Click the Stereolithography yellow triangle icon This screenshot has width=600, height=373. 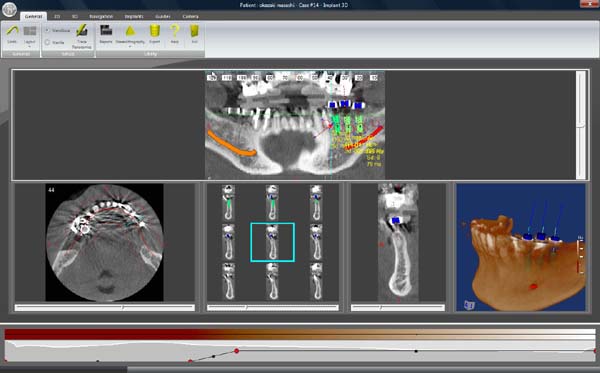130,31
